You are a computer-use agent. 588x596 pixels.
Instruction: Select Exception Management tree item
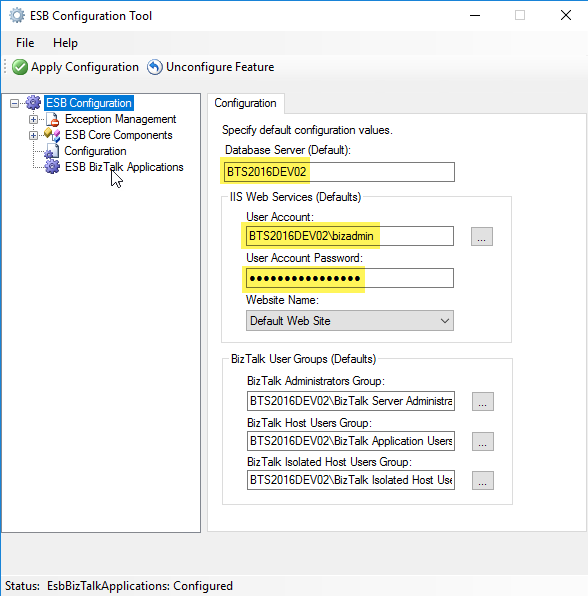click(120, 119)
